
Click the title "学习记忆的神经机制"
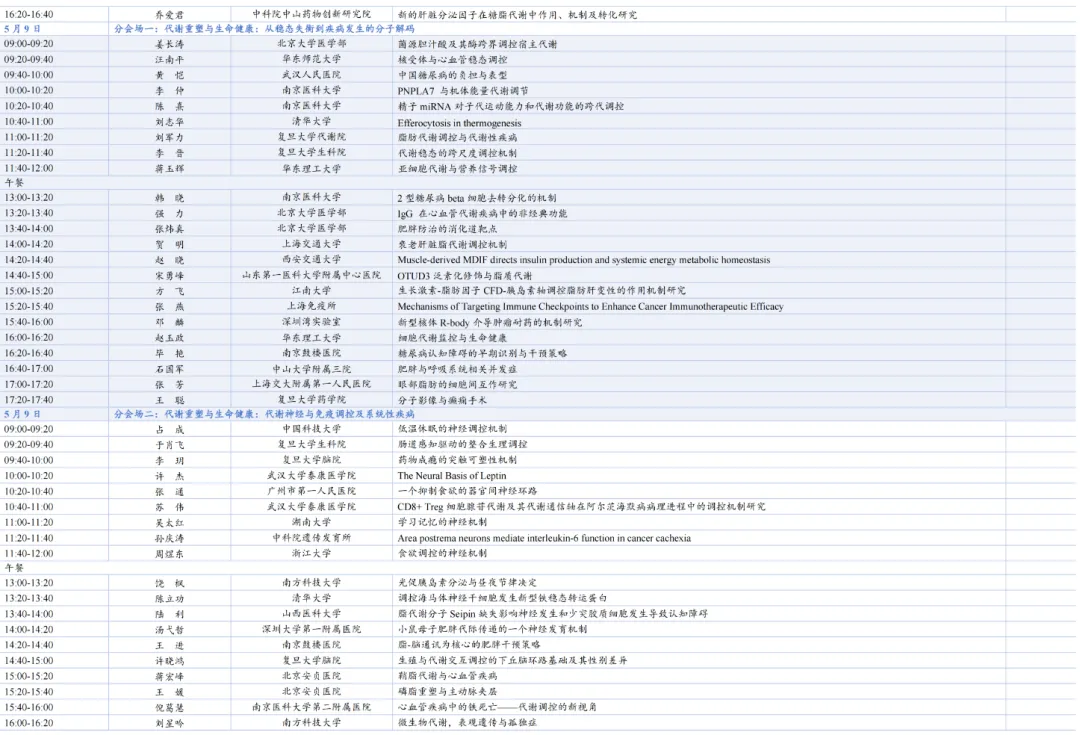[442, 522]
